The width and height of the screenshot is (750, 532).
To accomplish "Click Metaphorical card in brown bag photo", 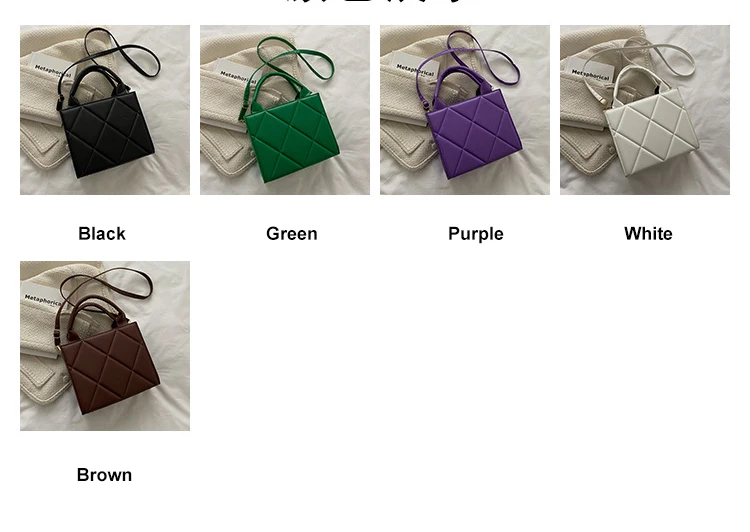I will coord(42,299).
